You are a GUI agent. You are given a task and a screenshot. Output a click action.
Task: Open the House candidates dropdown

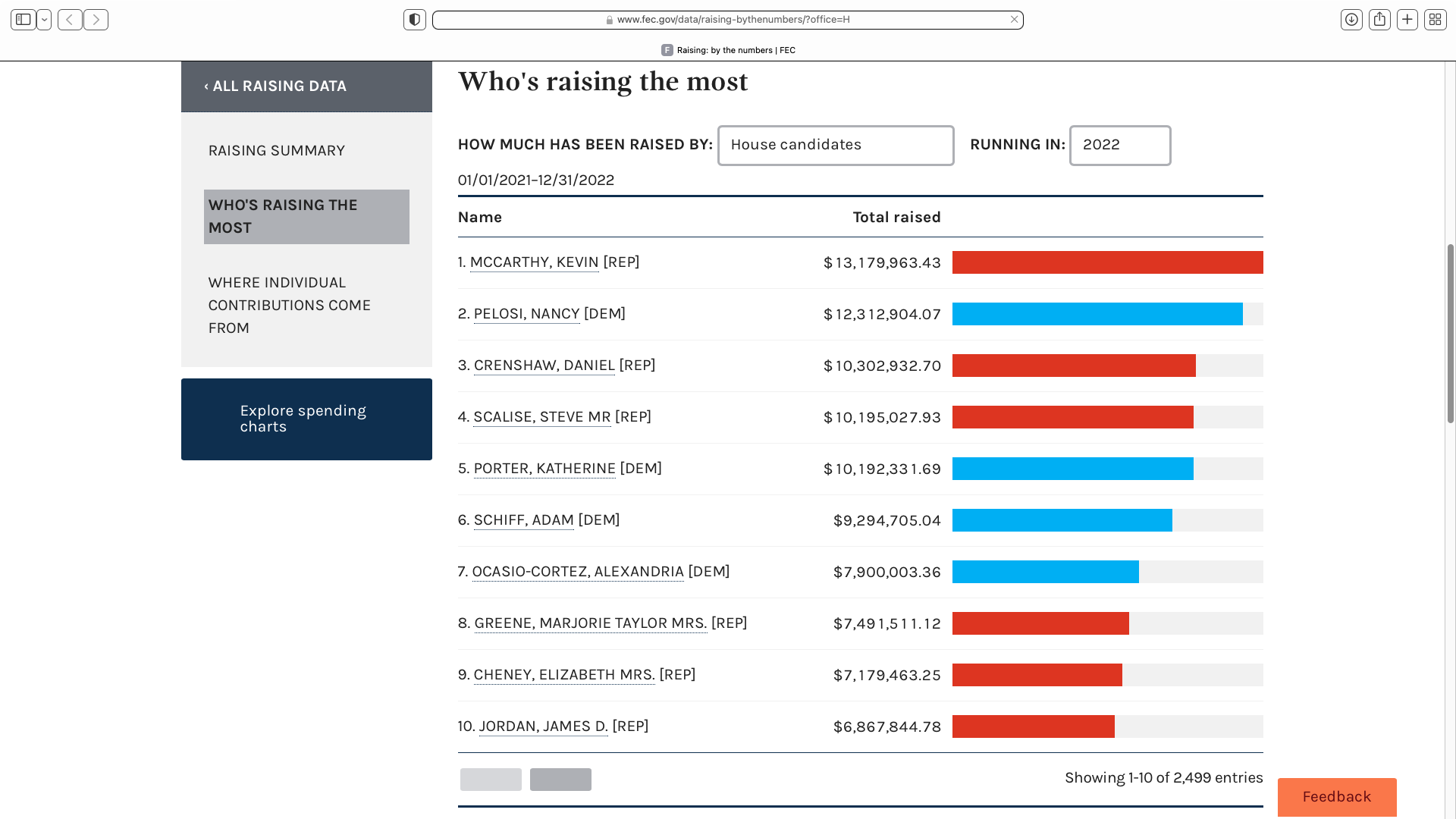835,146
